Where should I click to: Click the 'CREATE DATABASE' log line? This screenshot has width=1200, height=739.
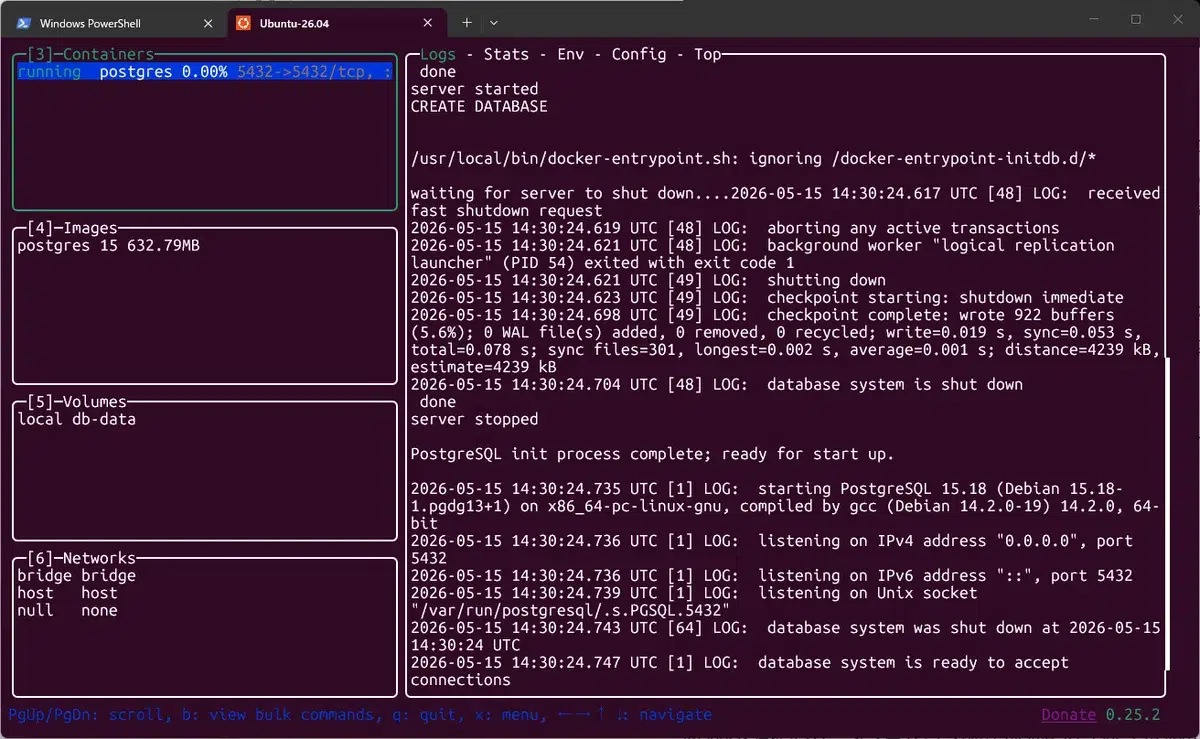click(x=479, y=106)
